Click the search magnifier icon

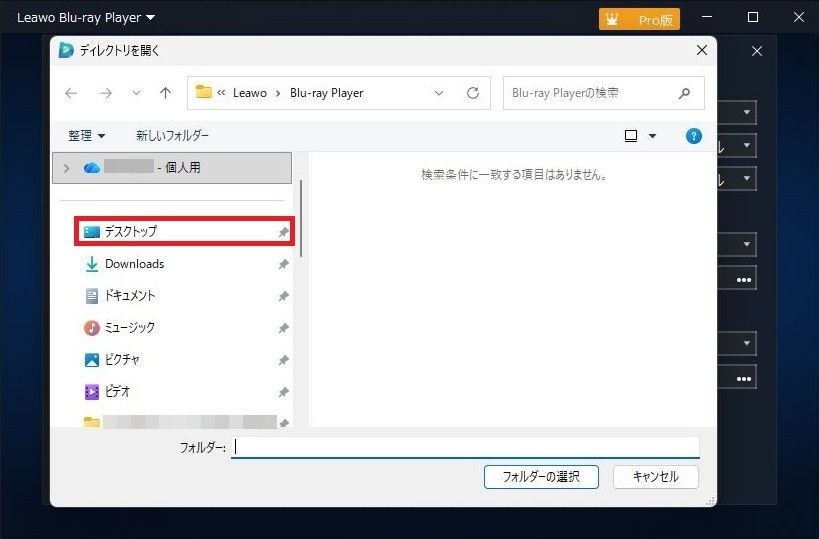coord(685,93)
